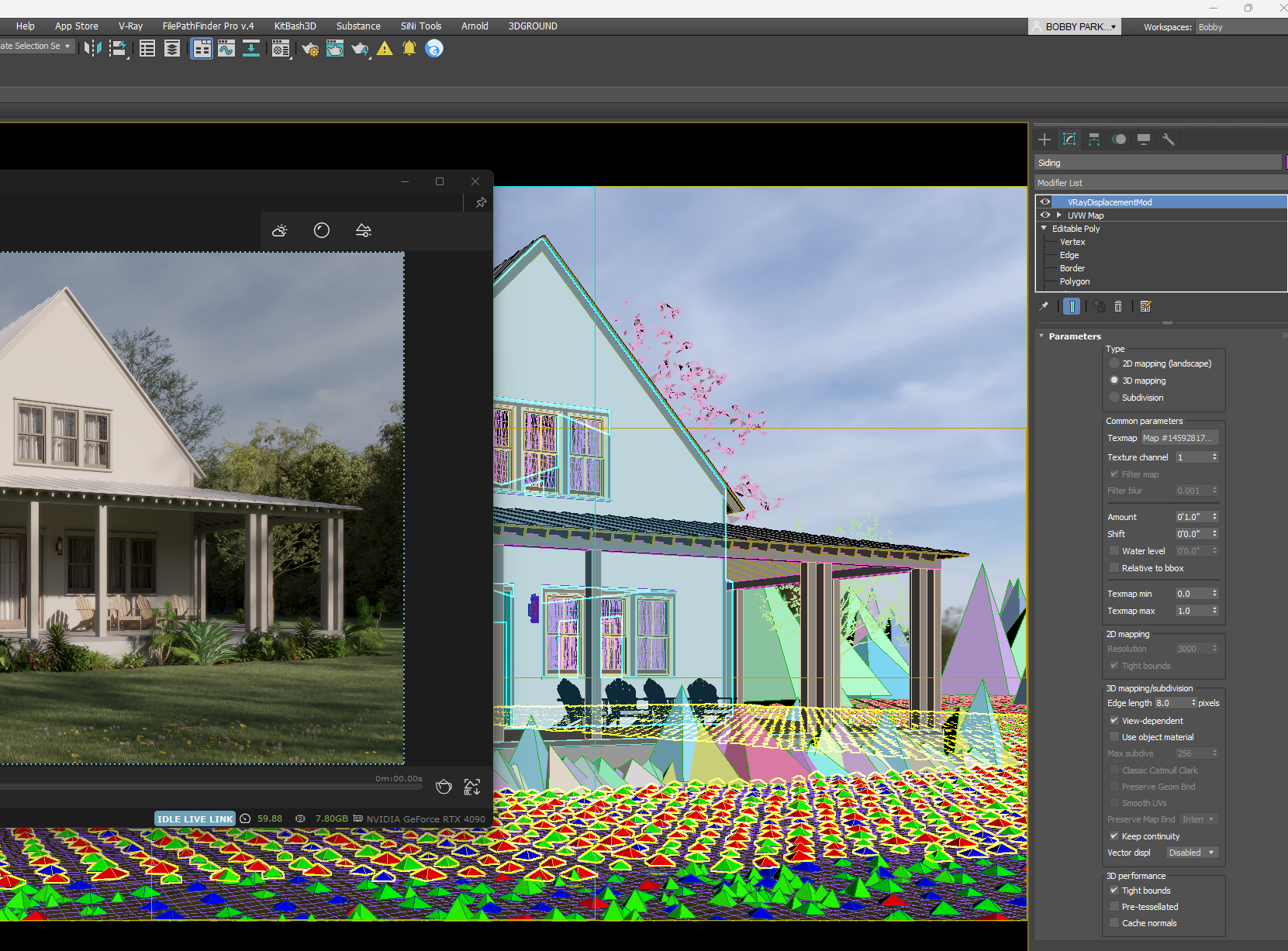Click the yellow notification bell icon
The height and width of the screenshot is (951, 1288).
tap(409, 49)
